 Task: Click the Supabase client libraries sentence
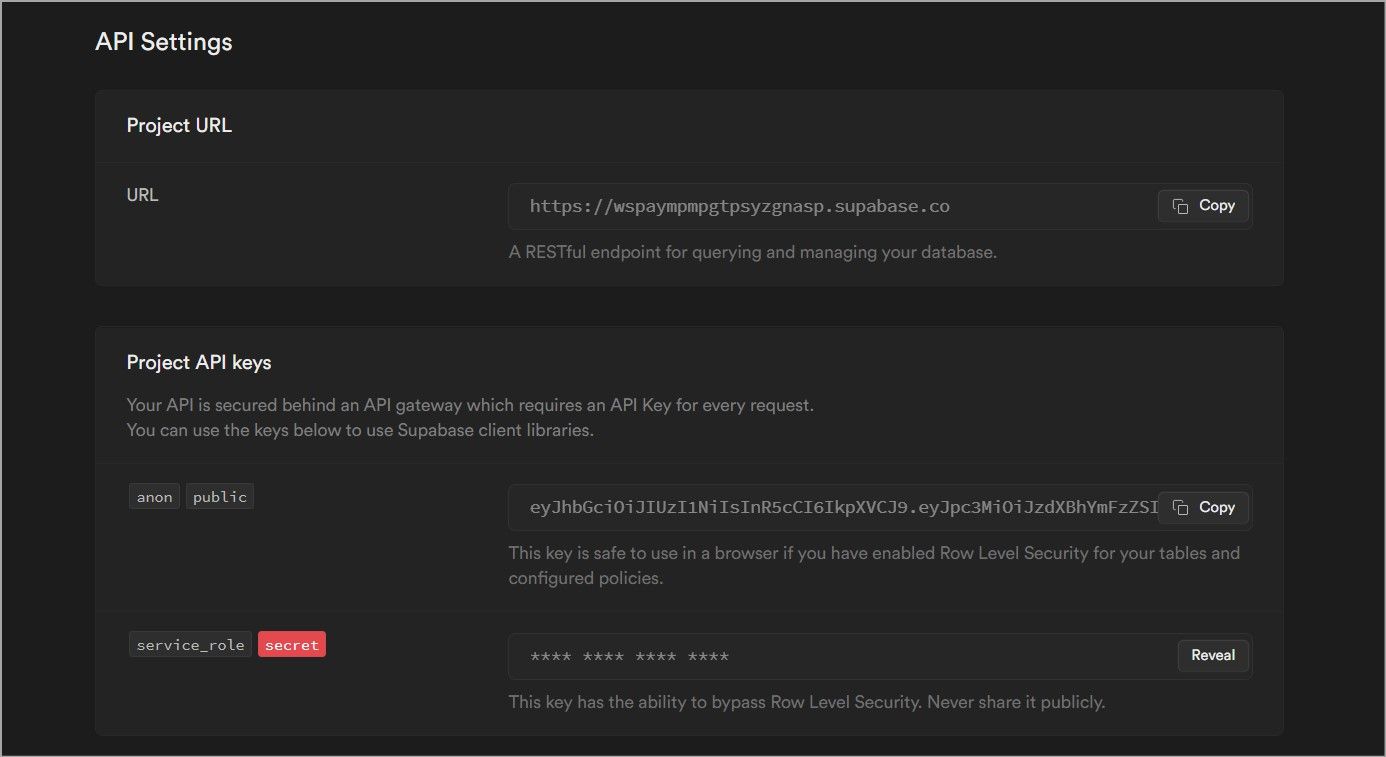[360, 431]
